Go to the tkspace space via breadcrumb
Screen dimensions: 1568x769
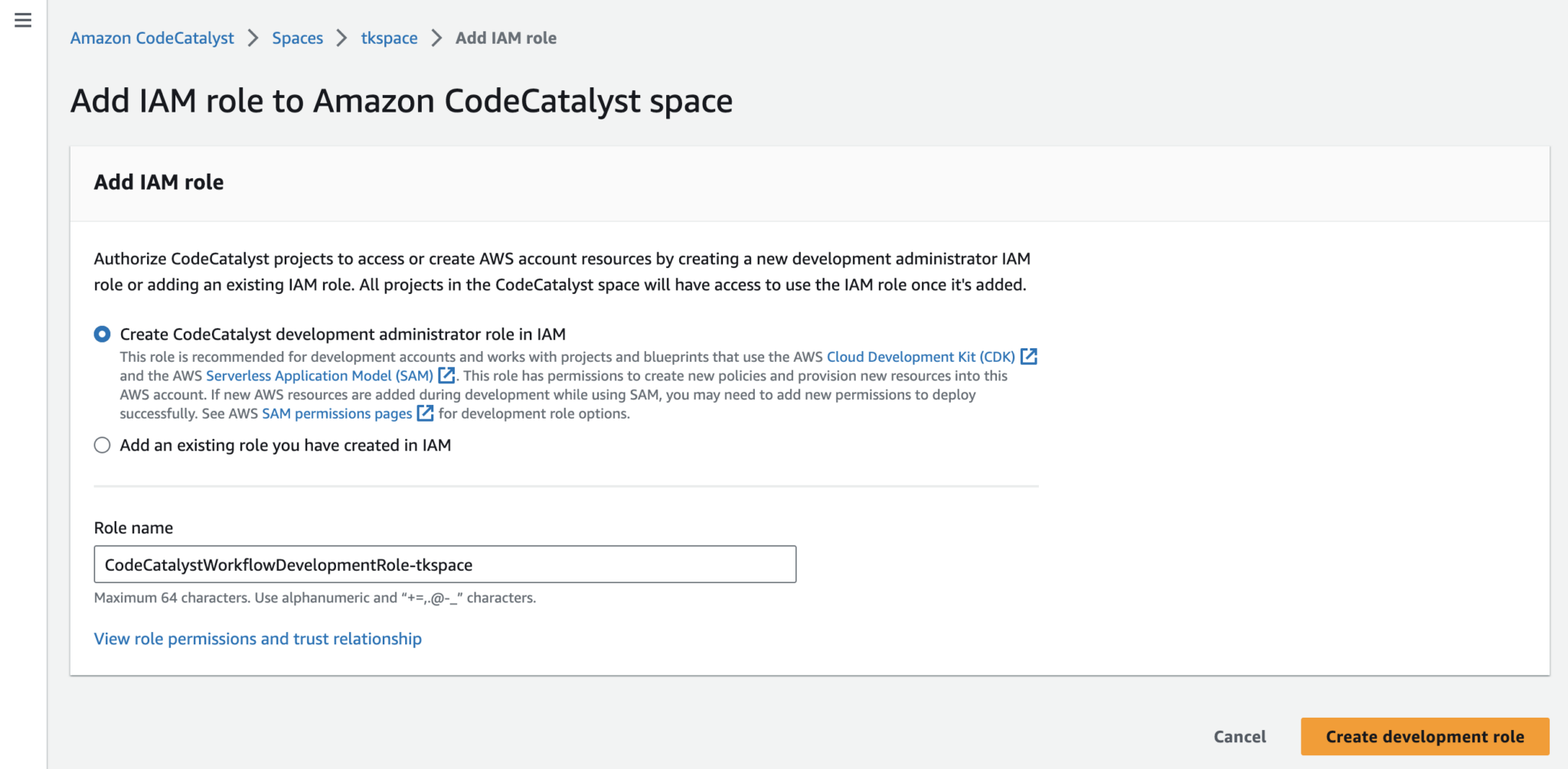coord(389,37)
